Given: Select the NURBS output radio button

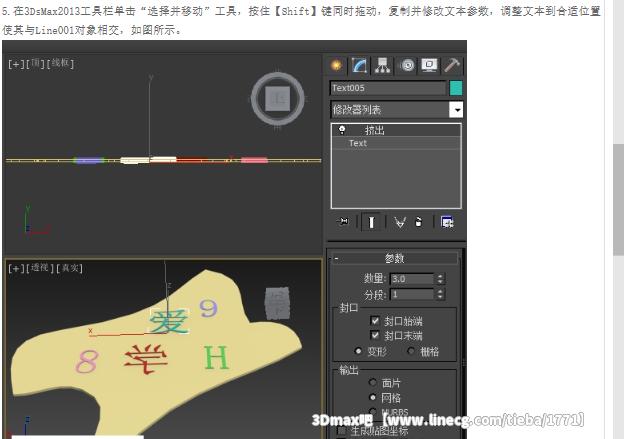Looking at the screenshot, I should (x=372, y=412).
